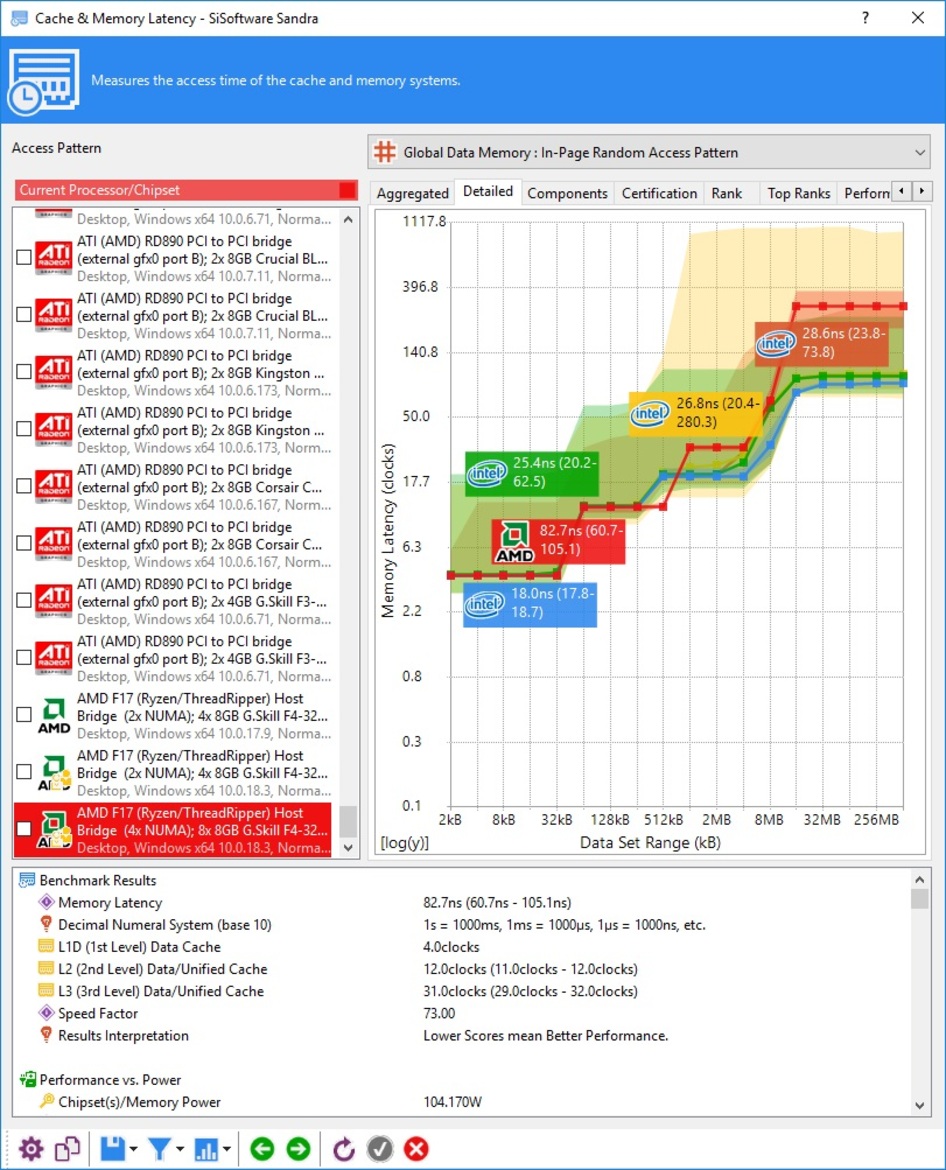Click the Intel 26.8ns yellow chart label
This screenshot has height=1170, width=946.
pos(696,413)
